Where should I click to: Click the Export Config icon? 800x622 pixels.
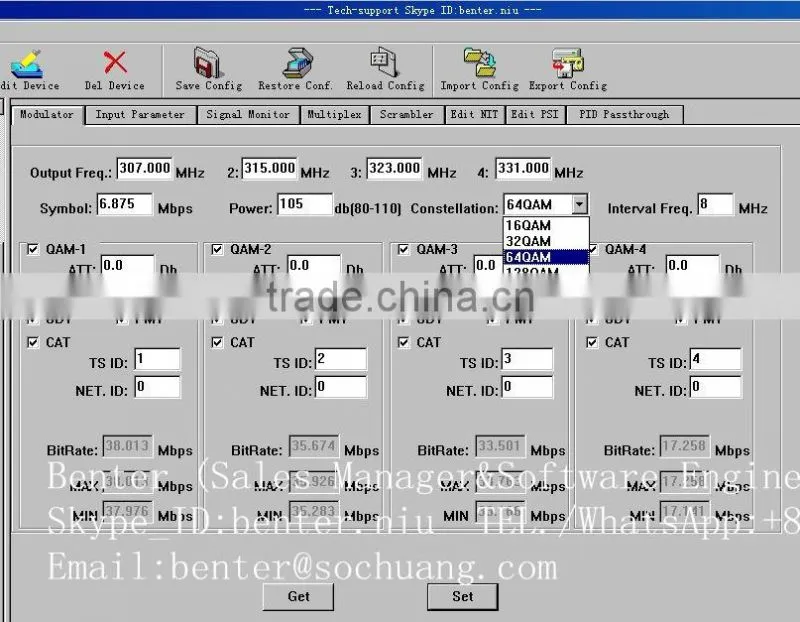(x=567, y=63)
